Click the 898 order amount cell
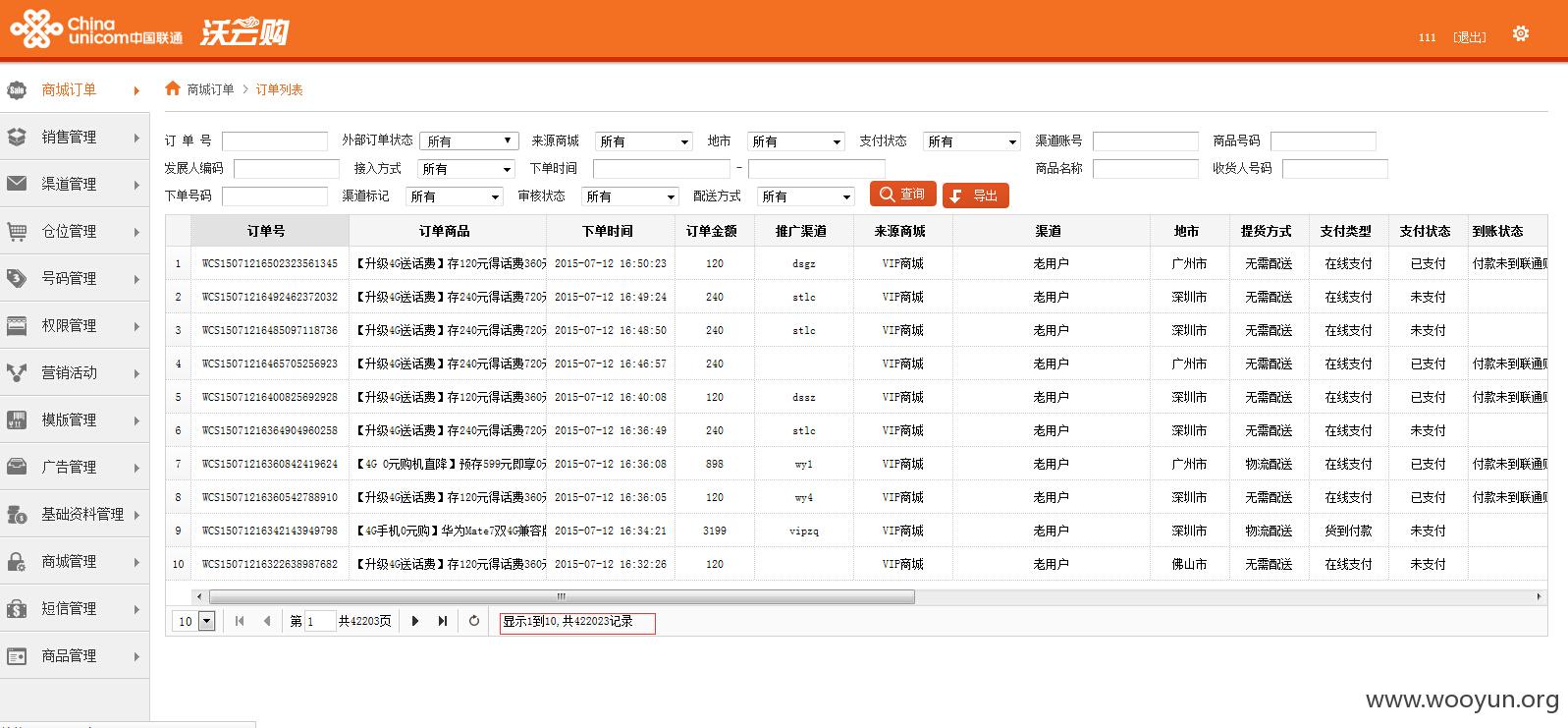Screen dimensions: 1568x728 click(x=715, y=464)
